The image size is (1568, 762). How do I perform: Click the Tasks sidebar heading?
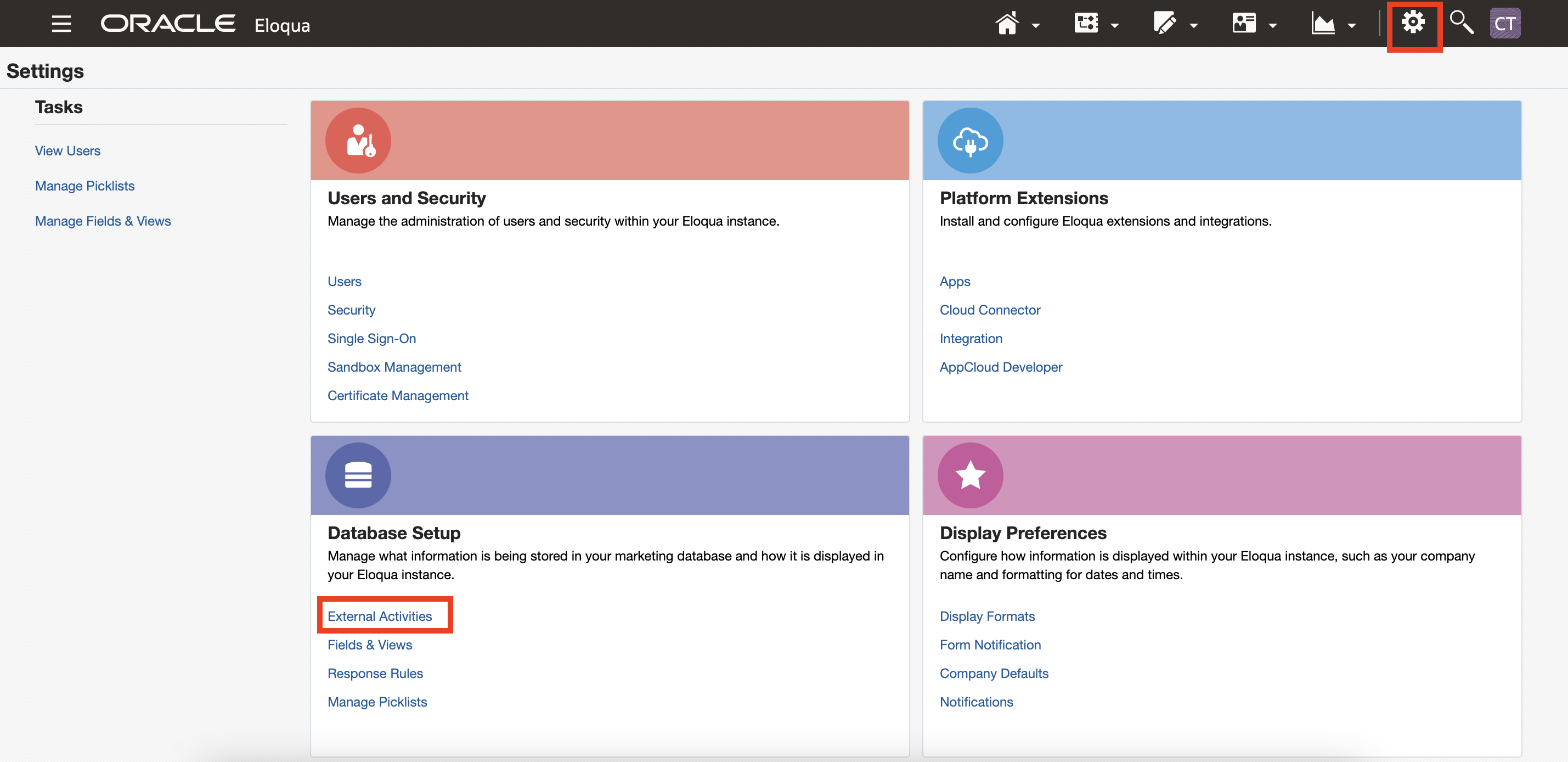pyautogui.click(x=59, y=107)
